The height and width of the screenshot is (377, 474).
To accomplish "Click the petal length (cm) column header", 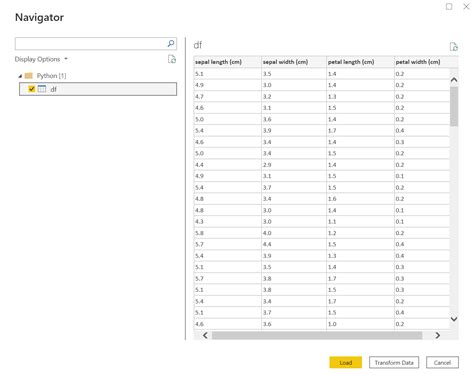I will point(360,62).
